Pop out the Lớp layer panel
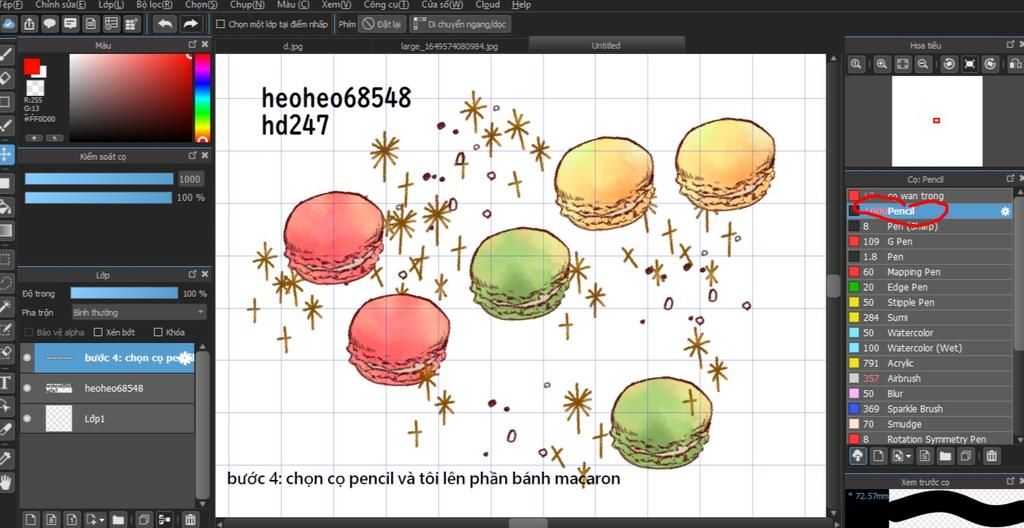The image size is (1024, 528). click(x=192, y=274)
